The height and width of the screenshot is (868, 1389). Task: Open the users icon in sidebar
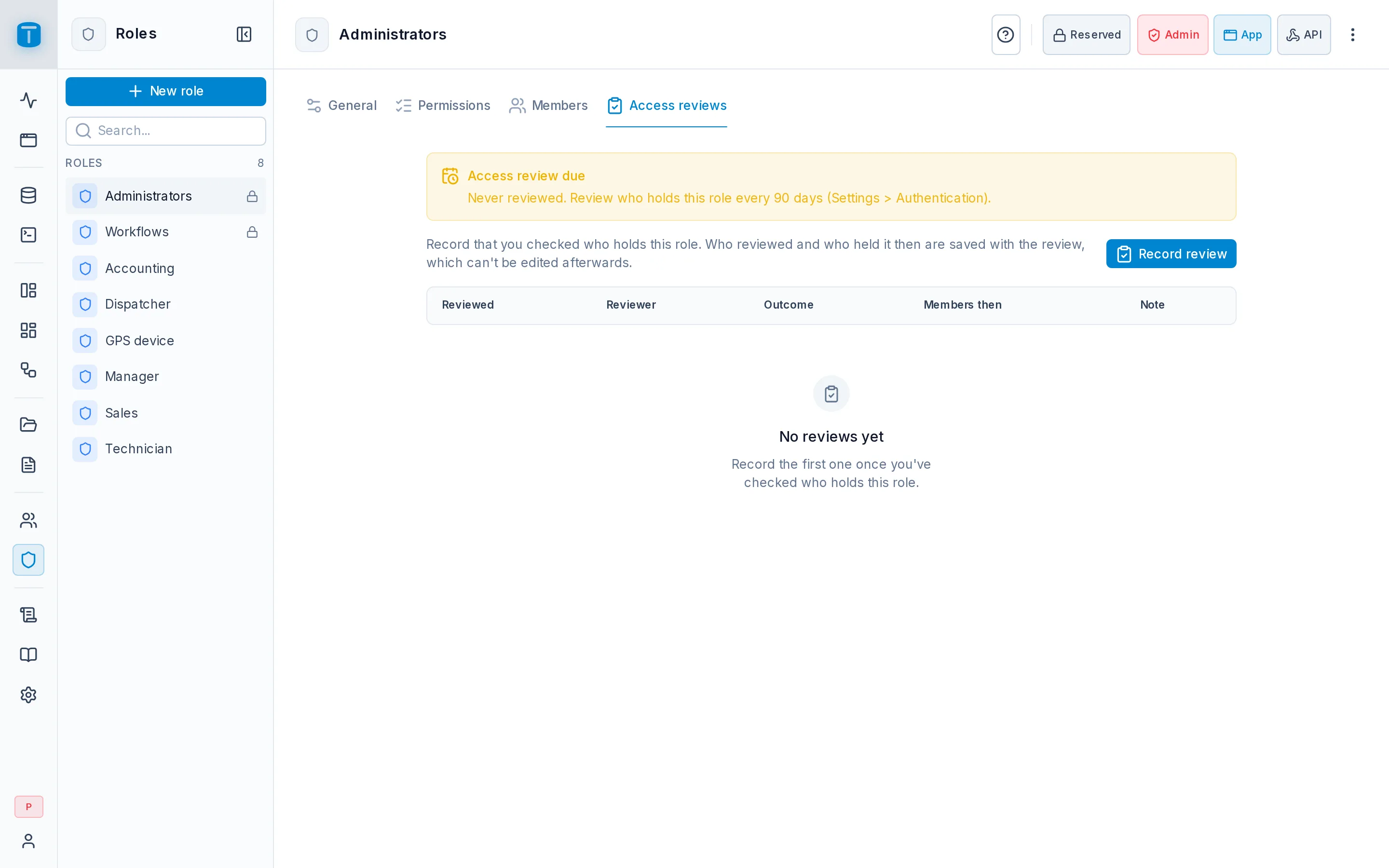[x=29, y=520]
